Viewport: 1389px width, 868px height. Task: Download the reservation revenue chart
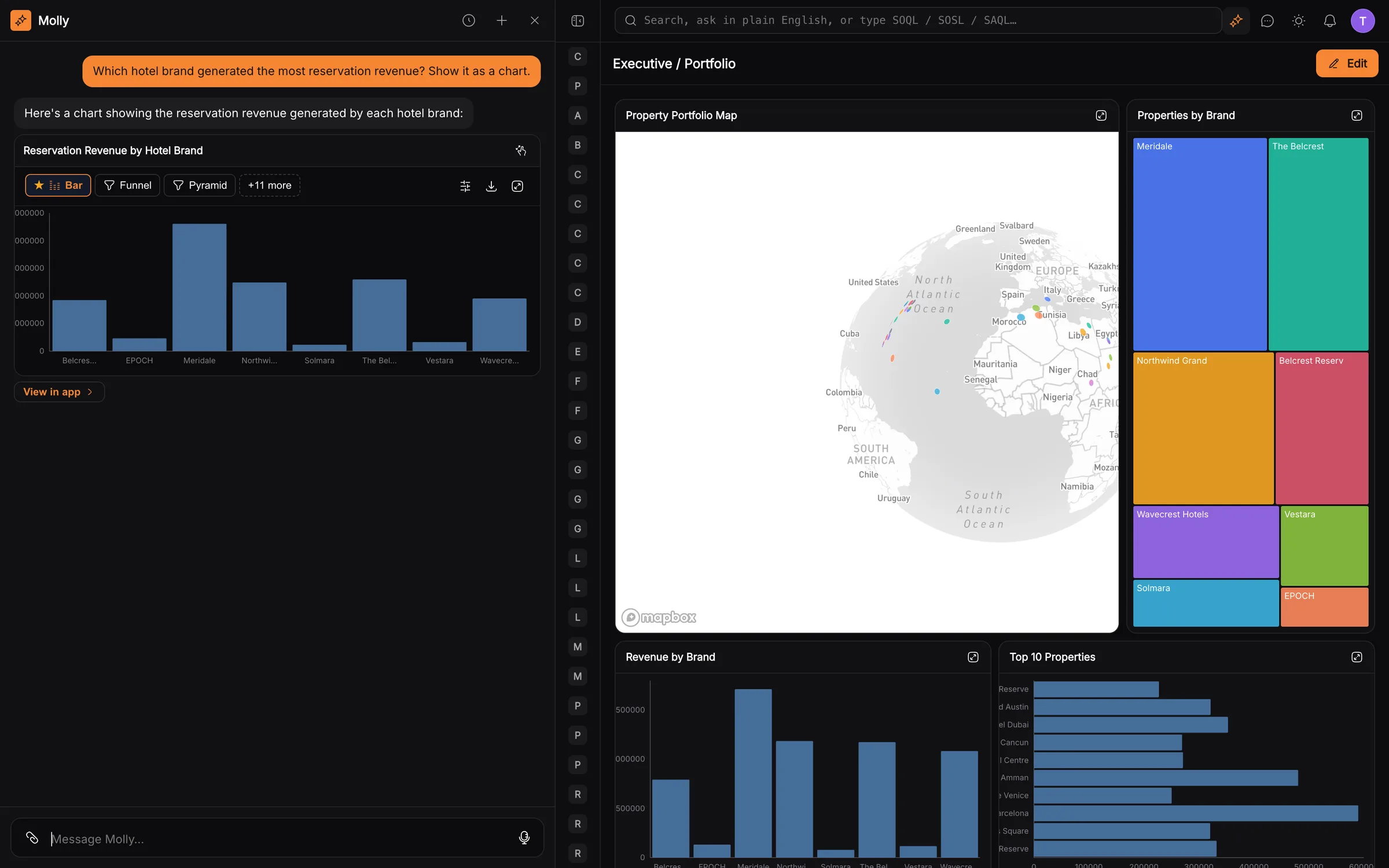pyautogui.click(x=491, y=186)
